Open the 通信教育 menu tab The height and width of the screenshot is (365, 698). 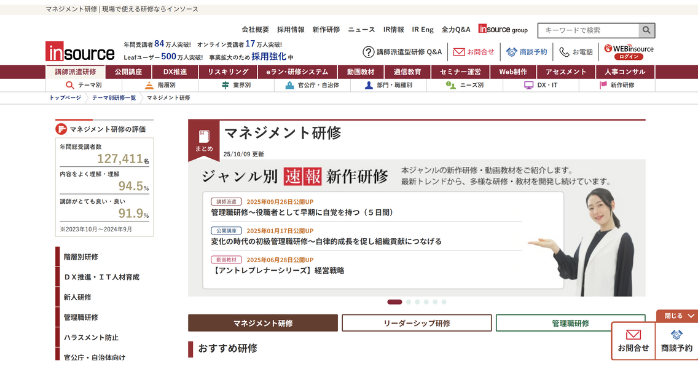point(407,72)
